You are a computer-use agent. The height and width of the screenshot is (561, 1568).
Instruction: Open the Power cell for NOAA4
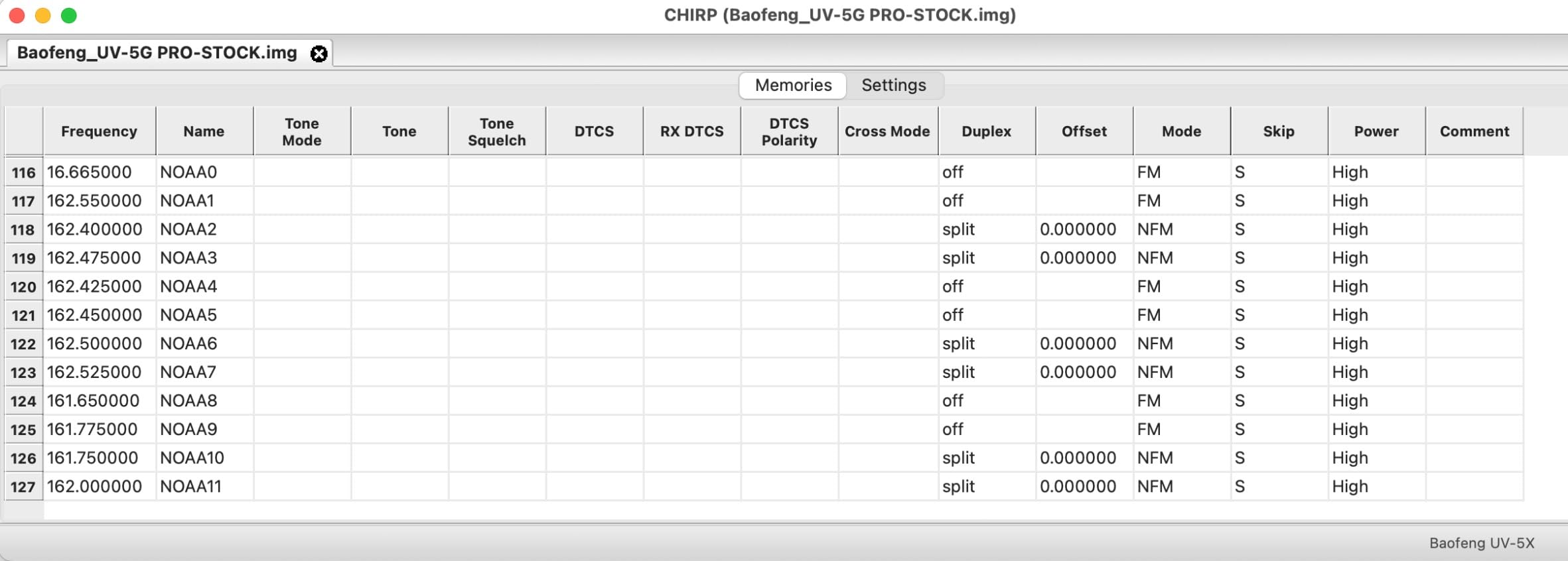click(x=1376, y=286)
